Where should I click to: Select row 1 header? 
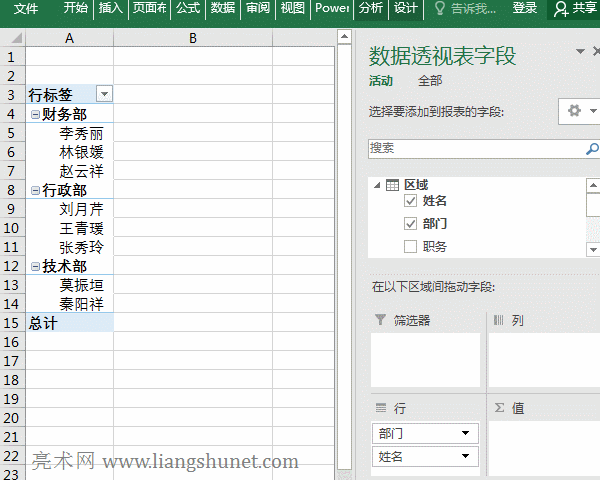point(11,57)
